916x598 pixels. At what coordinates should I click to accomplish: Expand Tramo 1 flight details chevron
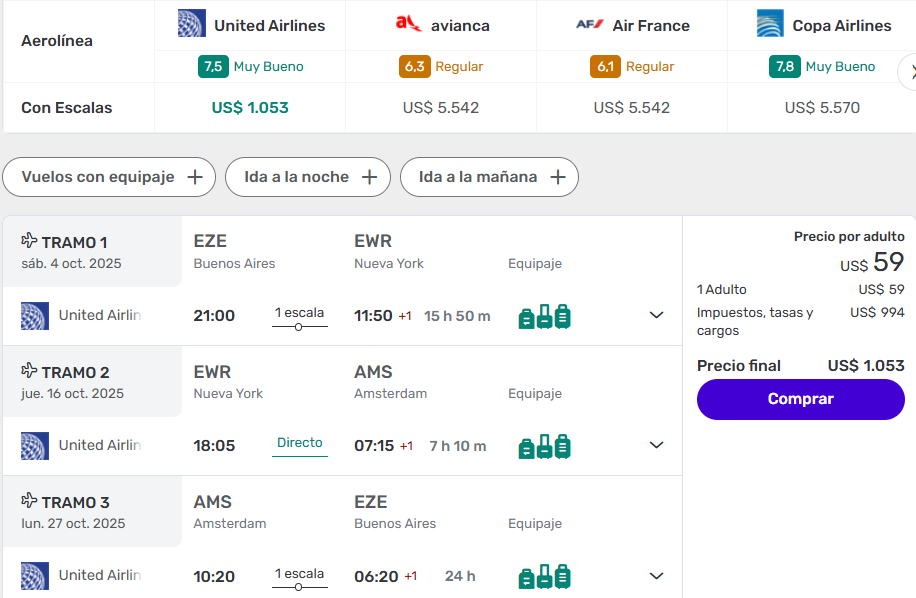tap(656, 315)
